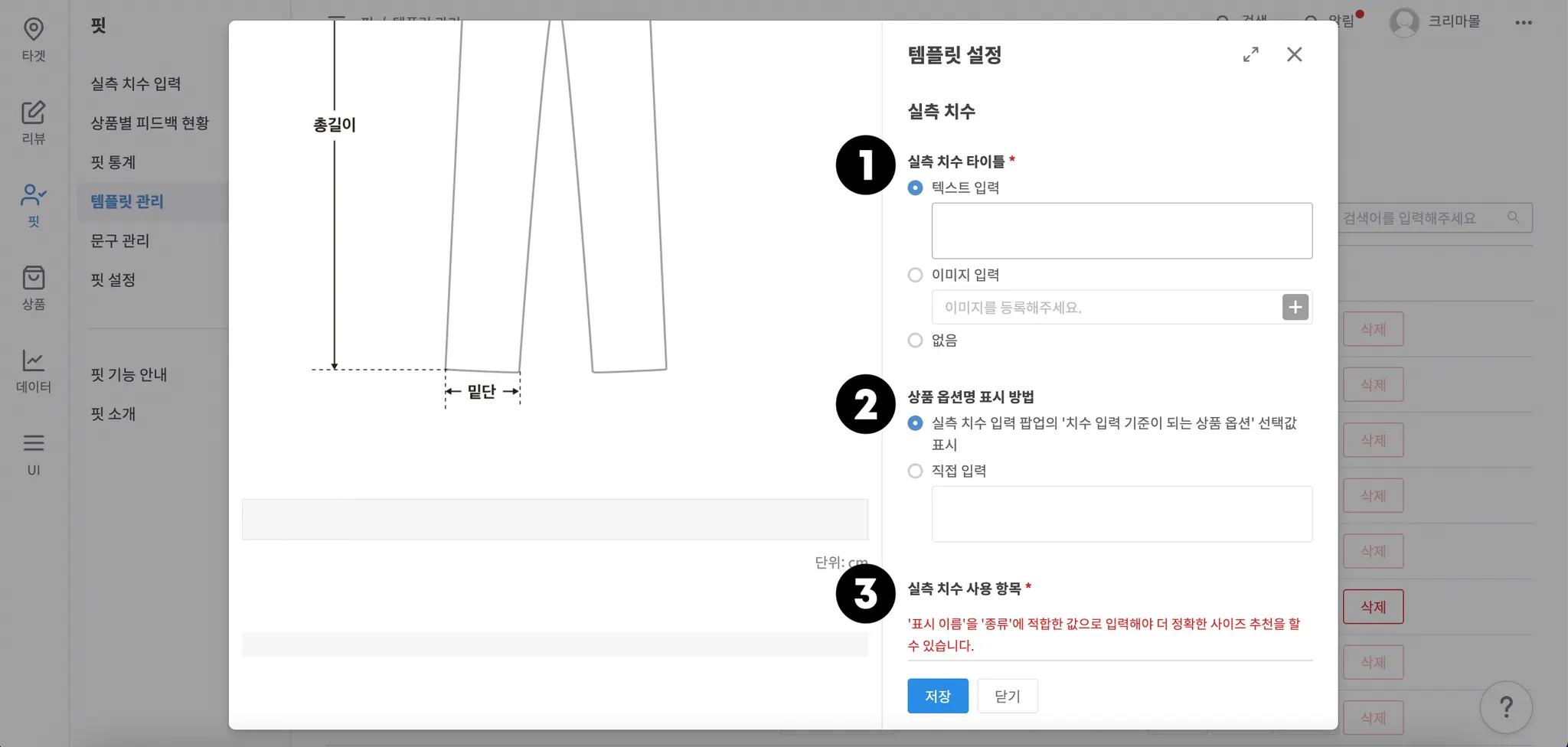
Task: Select the 텍스트 입력 radio option
Action: pyautogui.click(x=915, y=188)
